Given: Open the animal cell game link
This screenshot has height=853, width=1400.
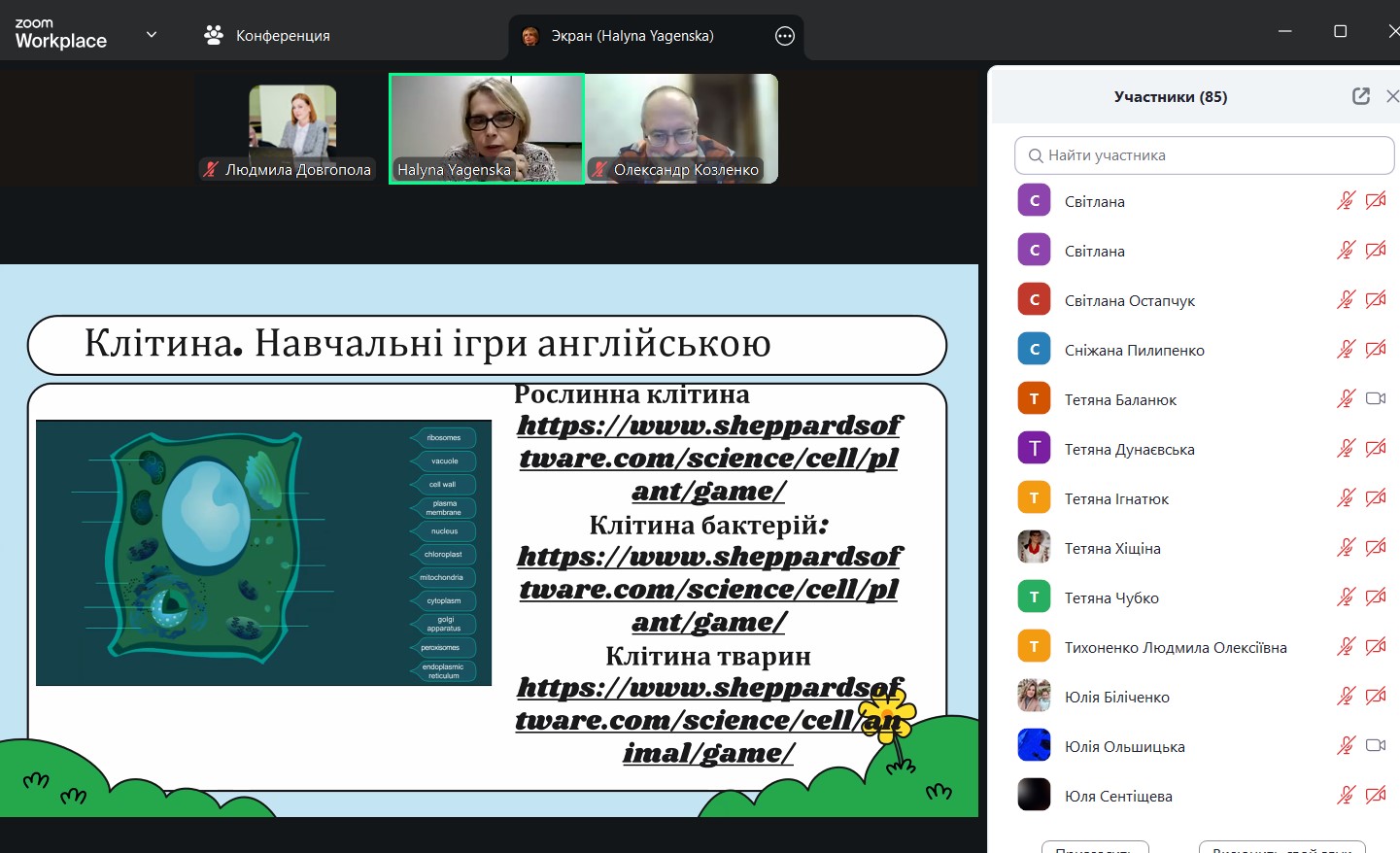Looking at the screenshot, I should tap(708, 720).
